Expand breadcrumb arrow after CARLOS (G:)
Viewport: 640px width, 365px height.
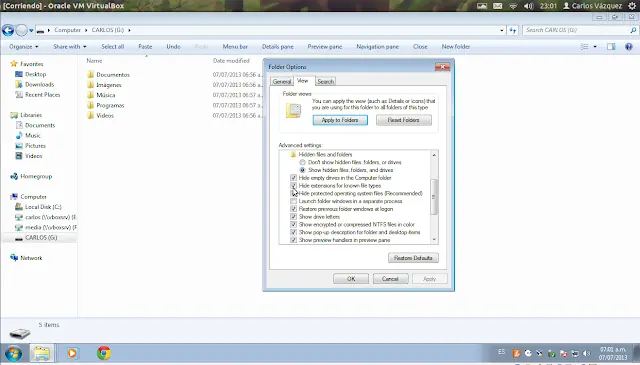point(129,30)
